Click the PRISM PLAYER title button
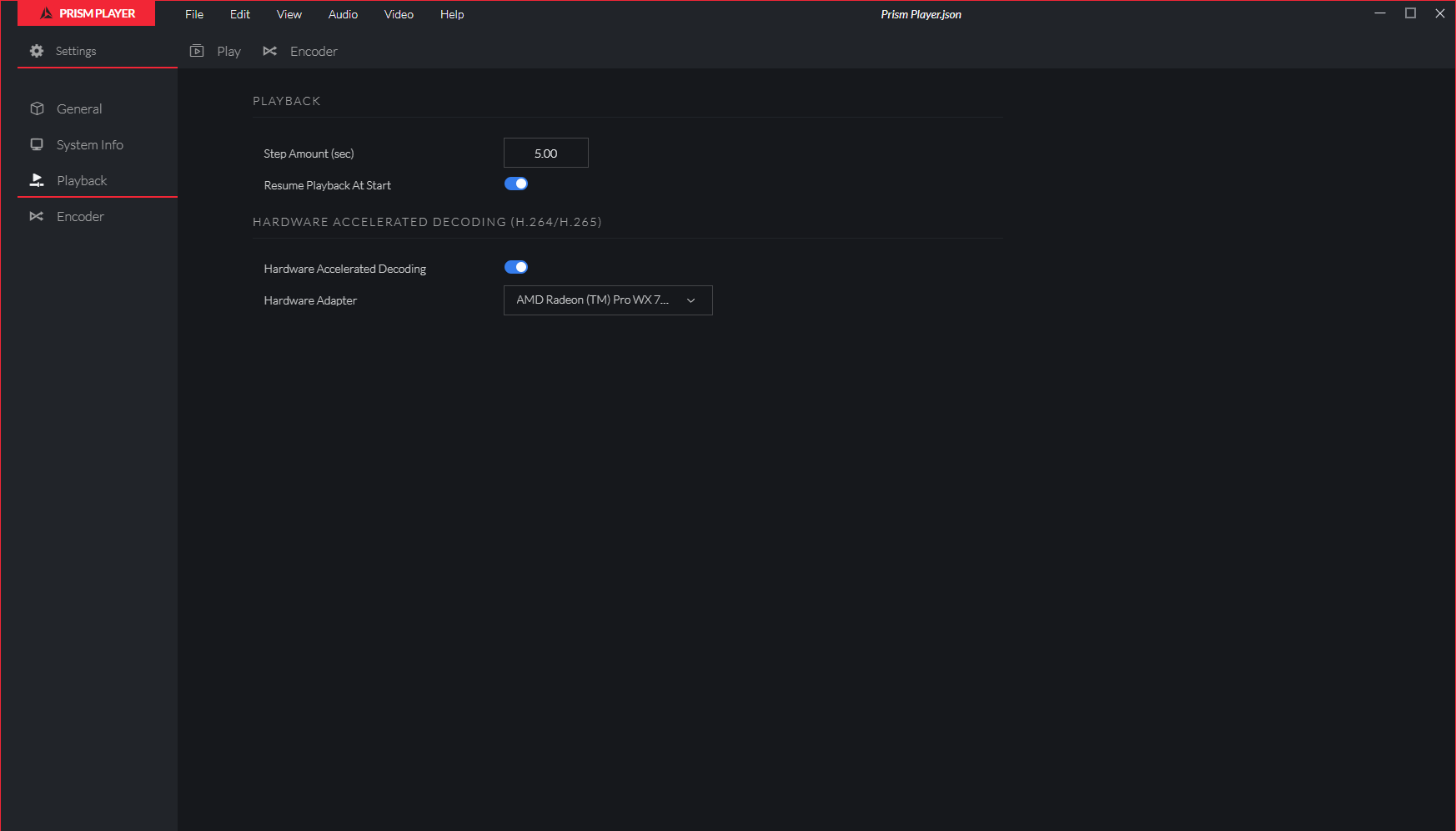The height and width of the screenshot is (831, 1456). click(x=86, y=13)
